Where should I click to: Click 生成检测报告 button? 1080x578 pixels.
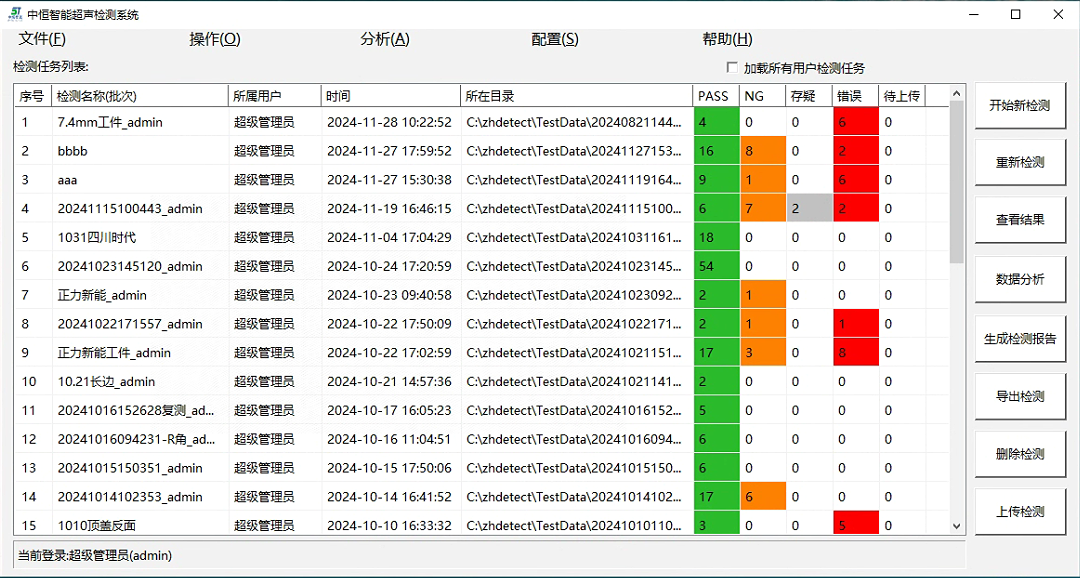pos(1020,338)
